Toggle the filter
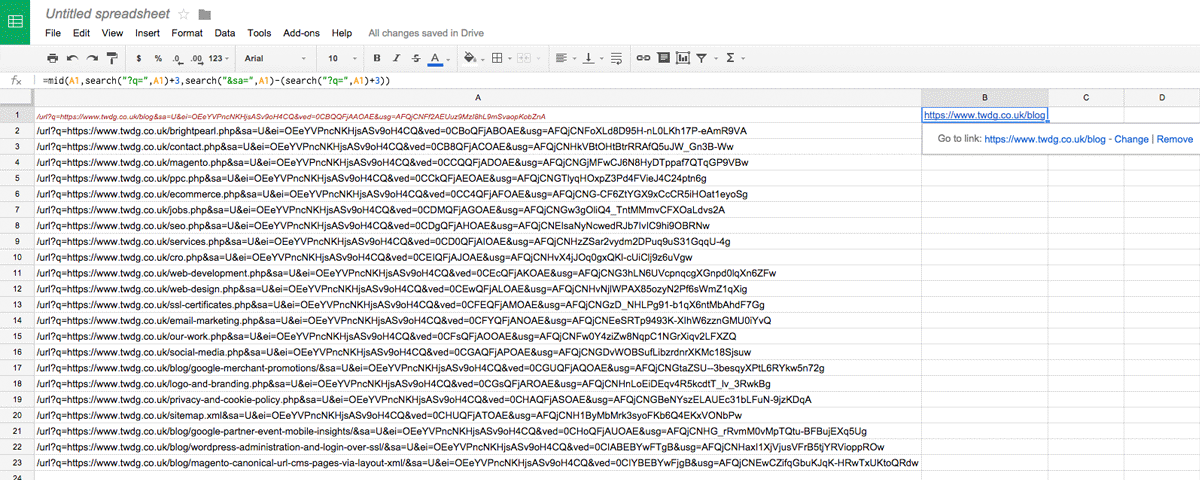Viewport: 1200px width, 480px height. [x=701, y=58]
